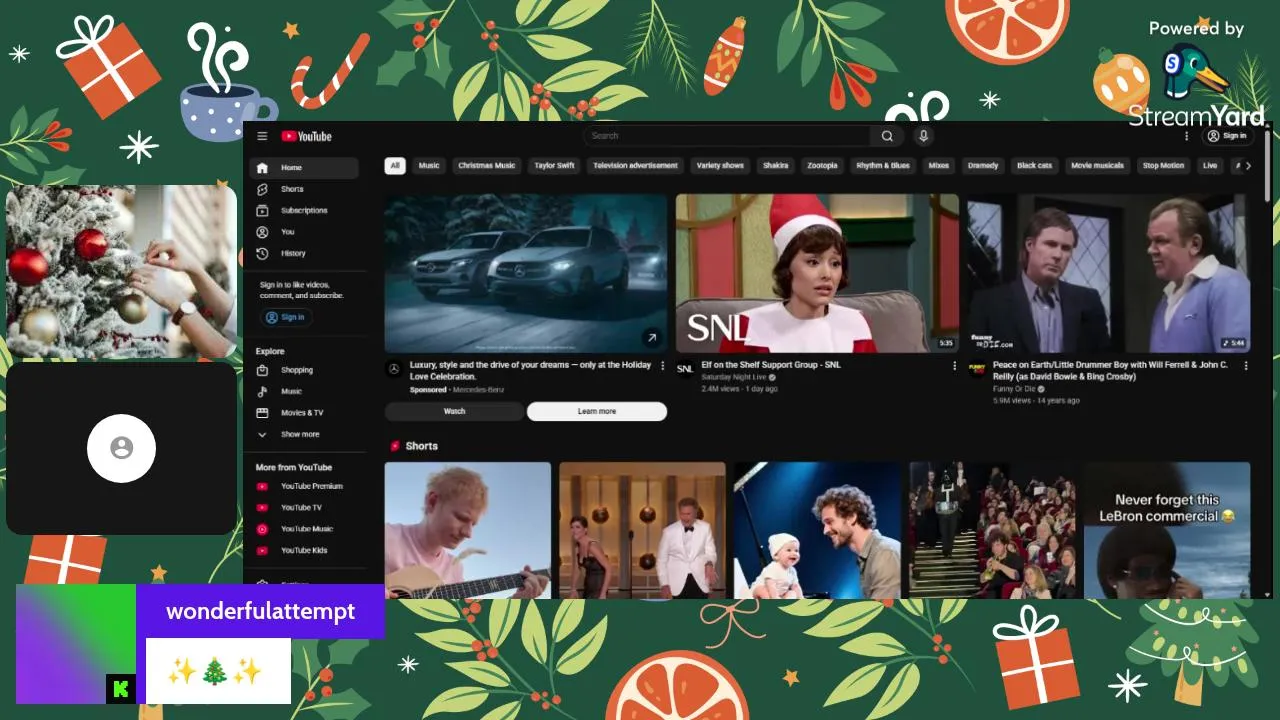Click Watch button under Mercedes ad
This screenshot has height=720, width=1280.
point(454,411)
